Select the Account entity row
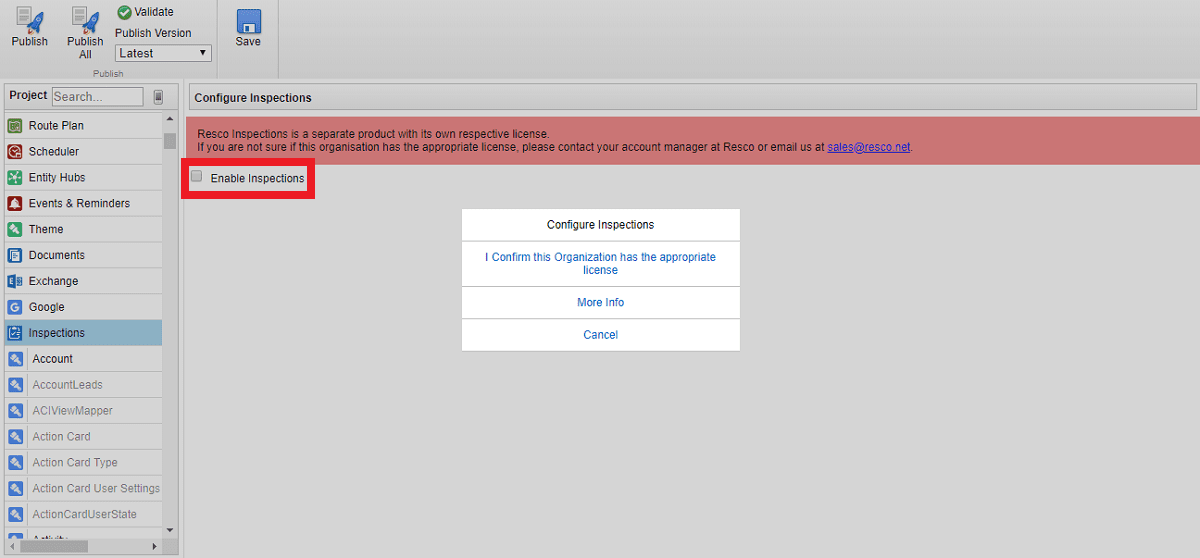 coord(83,359)
